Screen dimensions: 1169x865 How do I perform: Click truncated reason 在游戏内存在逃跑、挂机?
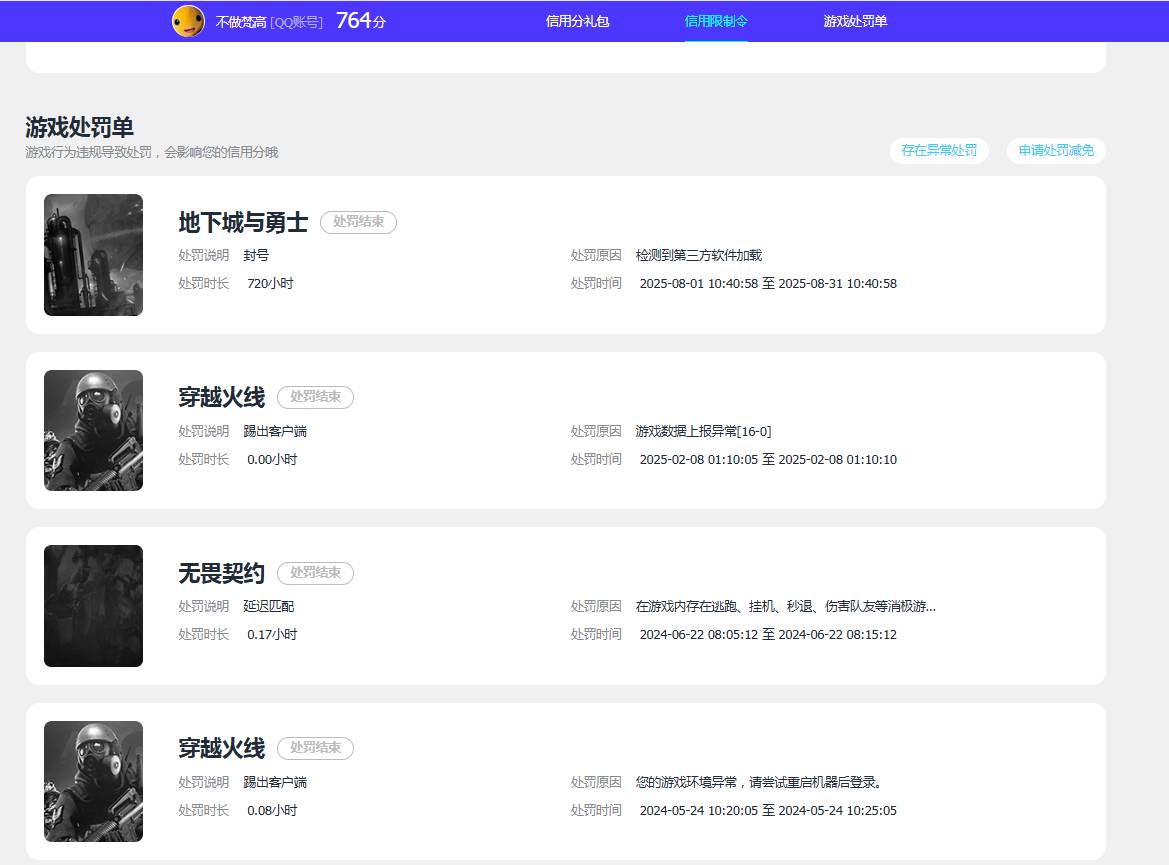coord(786,606)
